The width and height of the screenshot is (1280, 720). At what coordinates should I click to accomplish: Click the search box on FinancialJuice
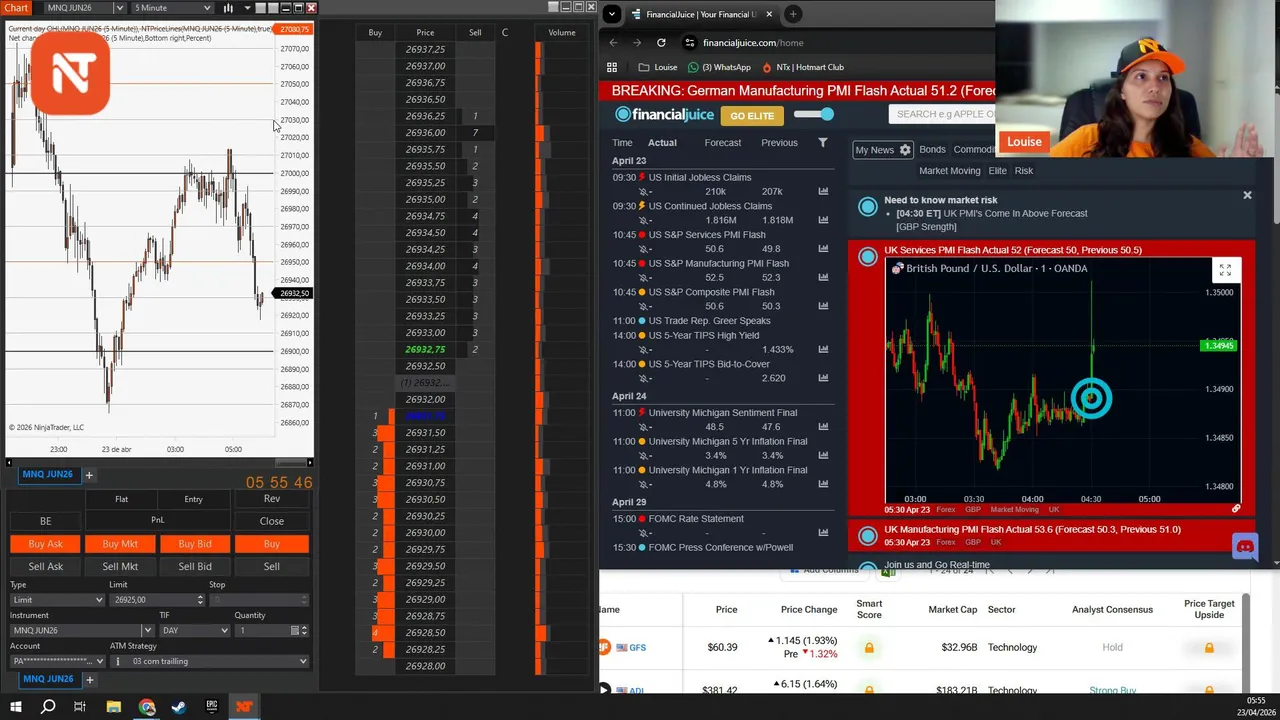coord(941,114)
